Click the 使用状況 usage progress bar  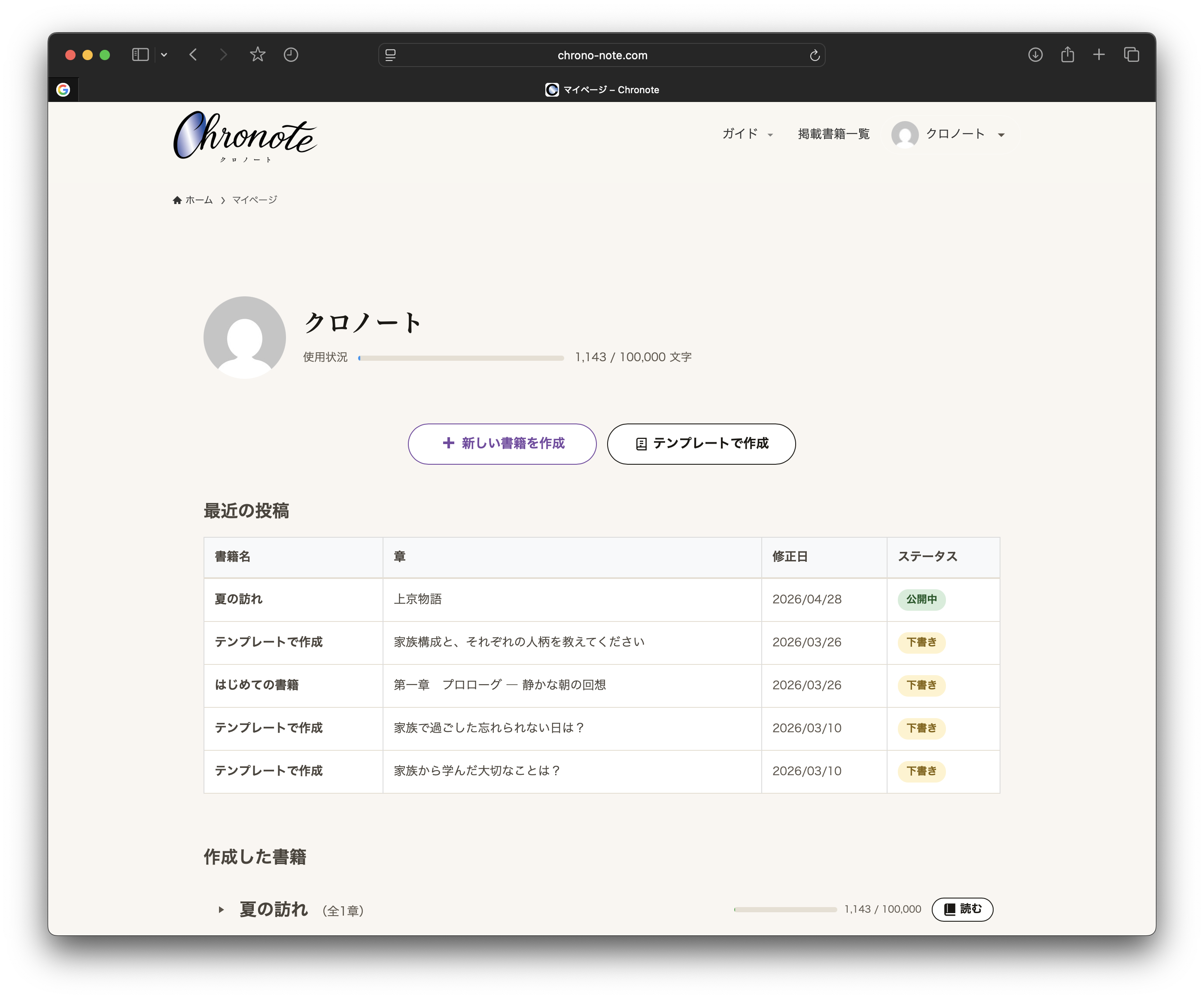(x=462, y=358)
